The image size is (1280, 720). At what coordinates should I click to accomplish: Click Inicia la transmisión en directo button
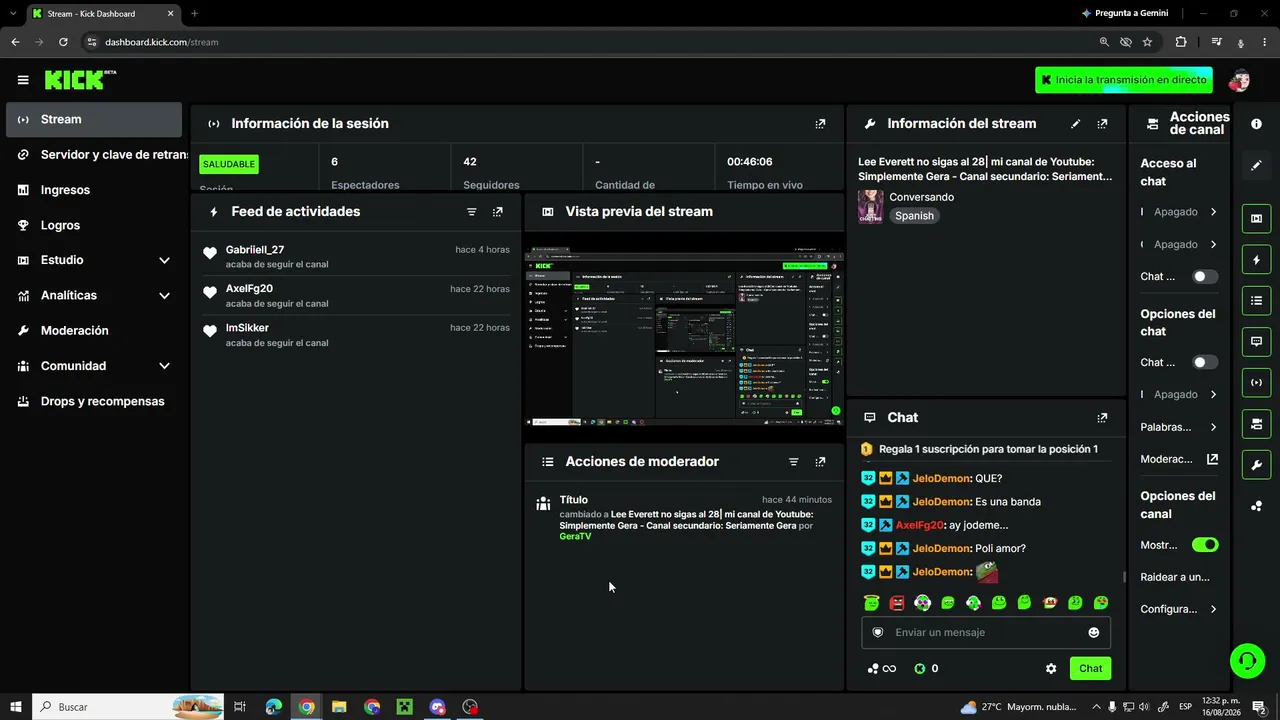pos(1124,80)
